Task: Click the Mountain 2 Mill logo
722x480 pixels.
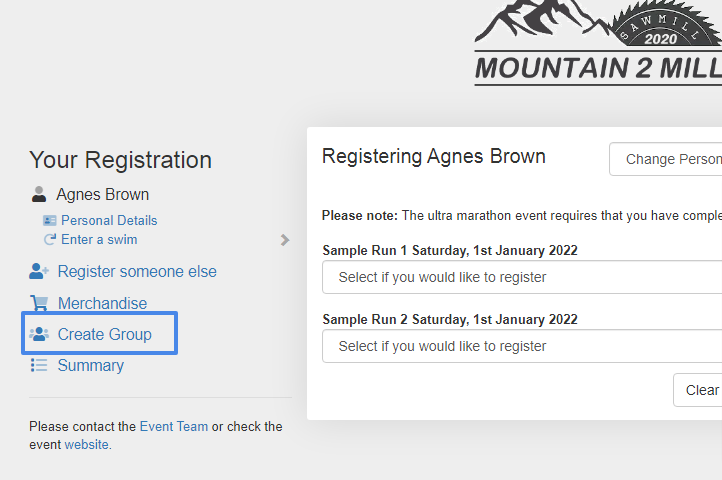Action: pyautogui.click(x=598, y=45)
